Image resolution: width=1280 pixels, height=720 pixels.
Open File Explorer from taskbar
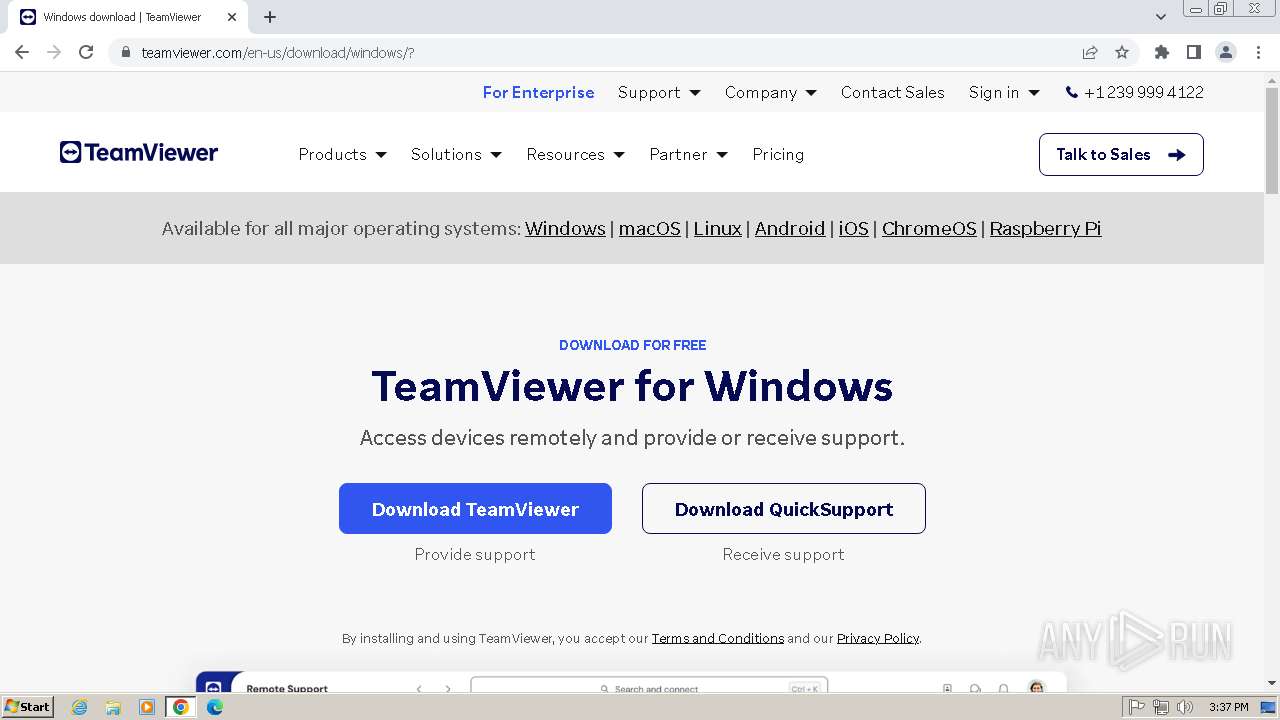(113, 707)
